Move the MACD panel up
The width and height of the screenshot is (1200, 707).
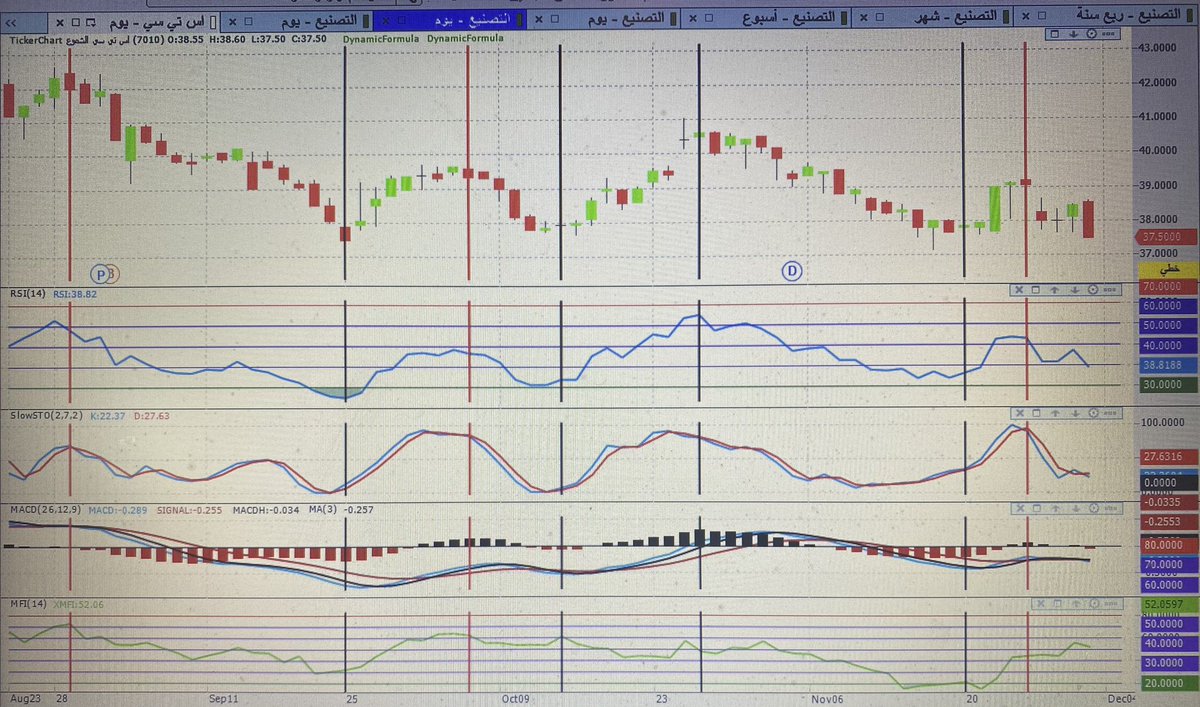(1056, 508)
